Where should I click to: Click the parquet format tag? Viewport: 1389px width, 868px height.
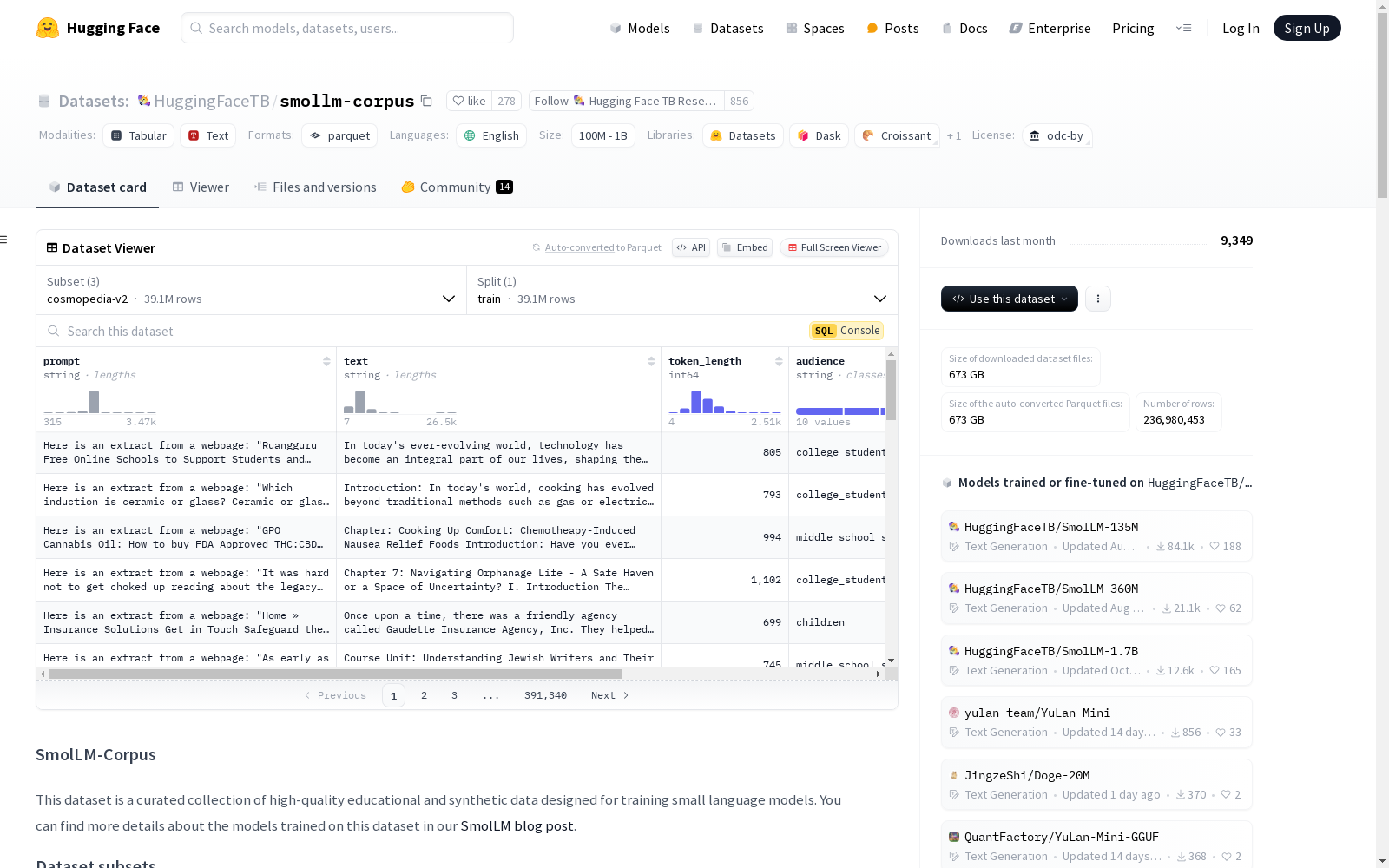pyautogui.click(x=339, y=135)
